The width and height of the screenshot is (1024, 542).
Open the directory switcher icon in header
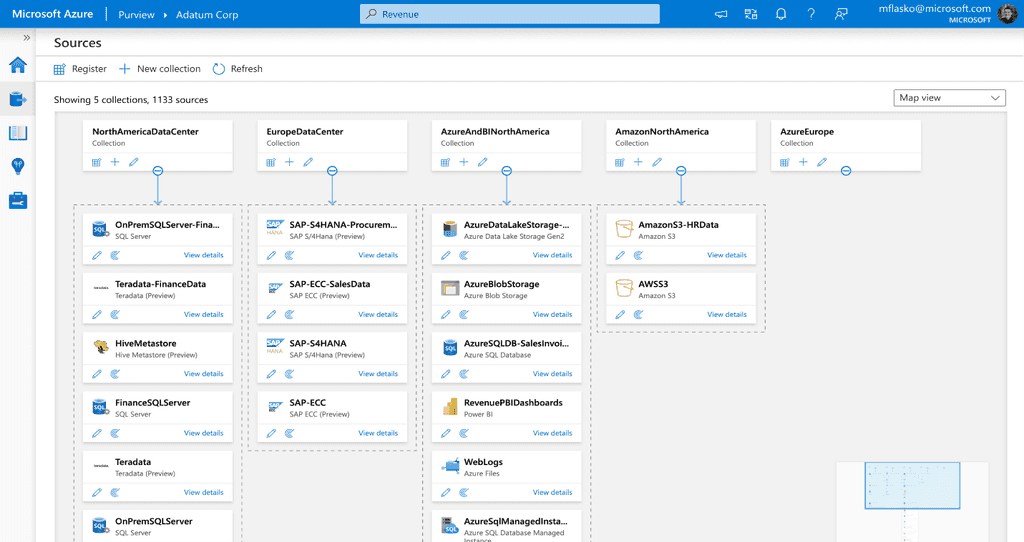751,14
